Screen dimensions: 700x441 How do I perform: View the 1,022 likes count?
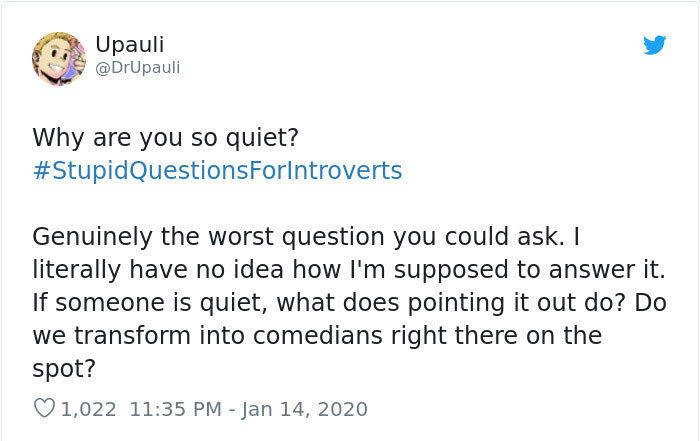pos(89,409)
